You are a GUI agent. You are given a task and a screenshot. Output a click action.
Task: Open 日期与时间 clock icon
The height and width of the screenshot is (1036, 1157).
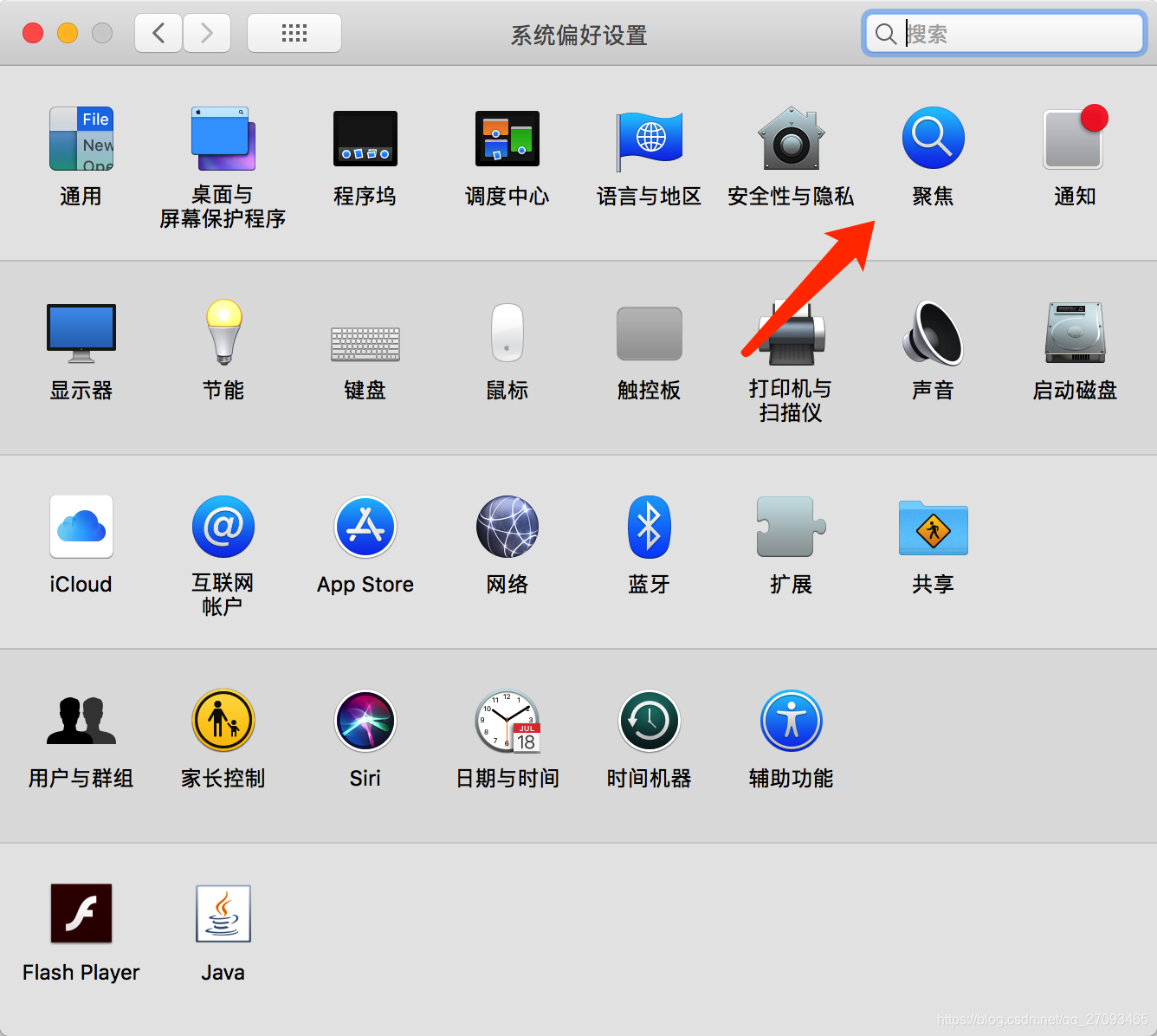[x=507, y=721]
